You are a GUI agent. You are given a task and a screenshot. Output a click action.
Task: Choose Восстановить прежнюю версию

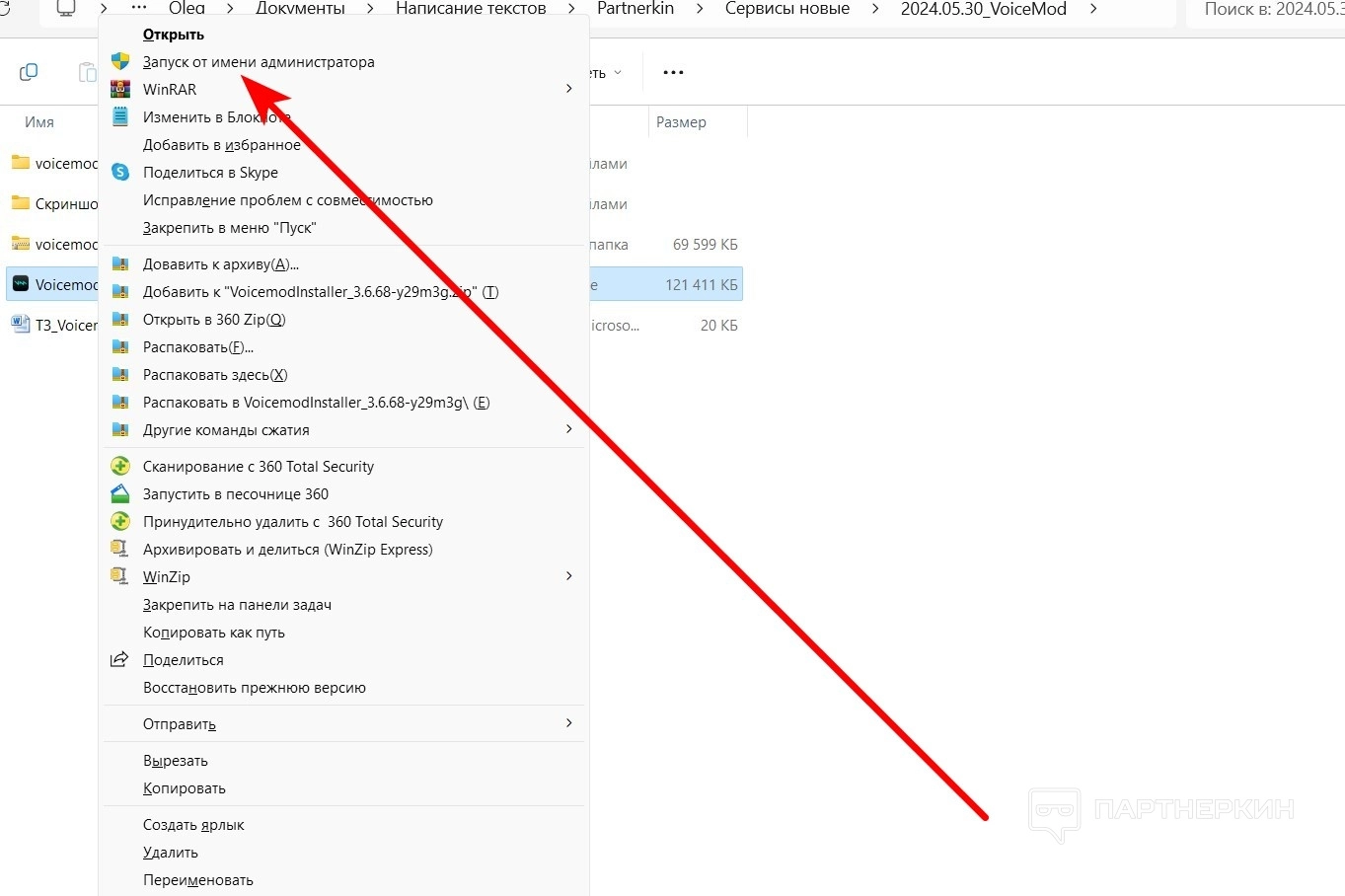pos(255,687)
